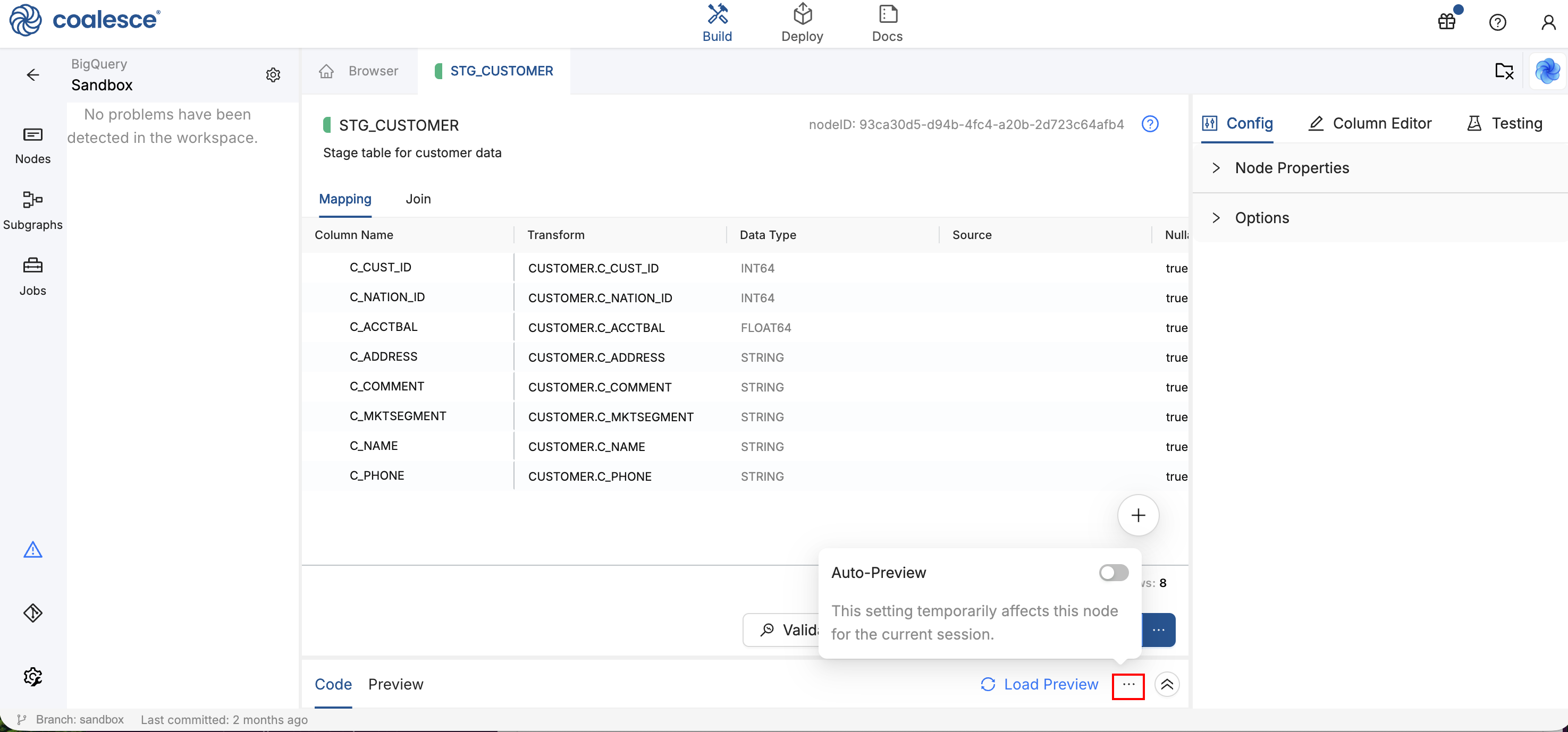Click the add column plus button

click(x=1138, y=515)
